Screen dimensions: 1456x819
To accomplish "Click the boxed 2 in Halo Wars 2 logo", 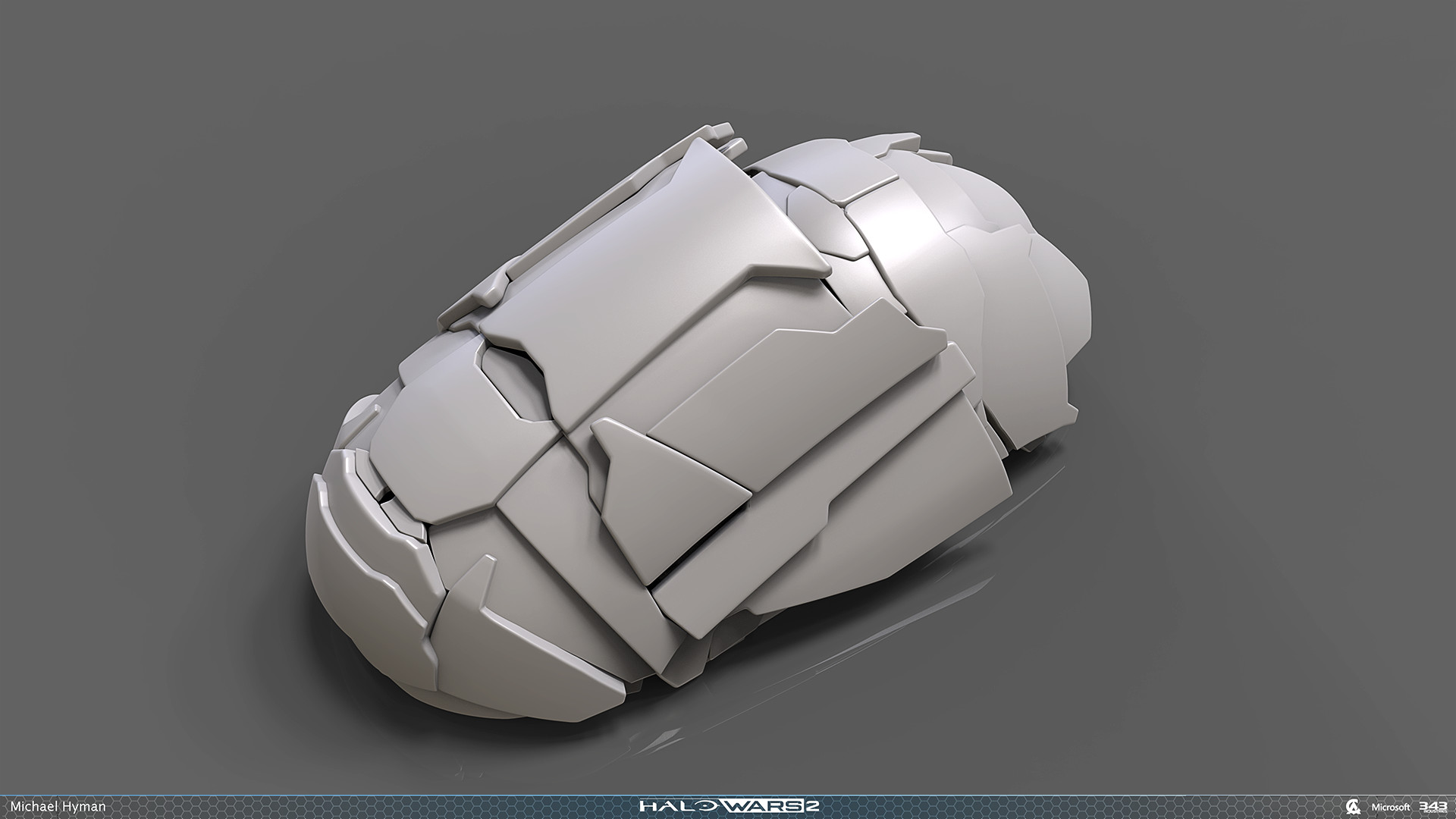I will [x=811, y=806].
